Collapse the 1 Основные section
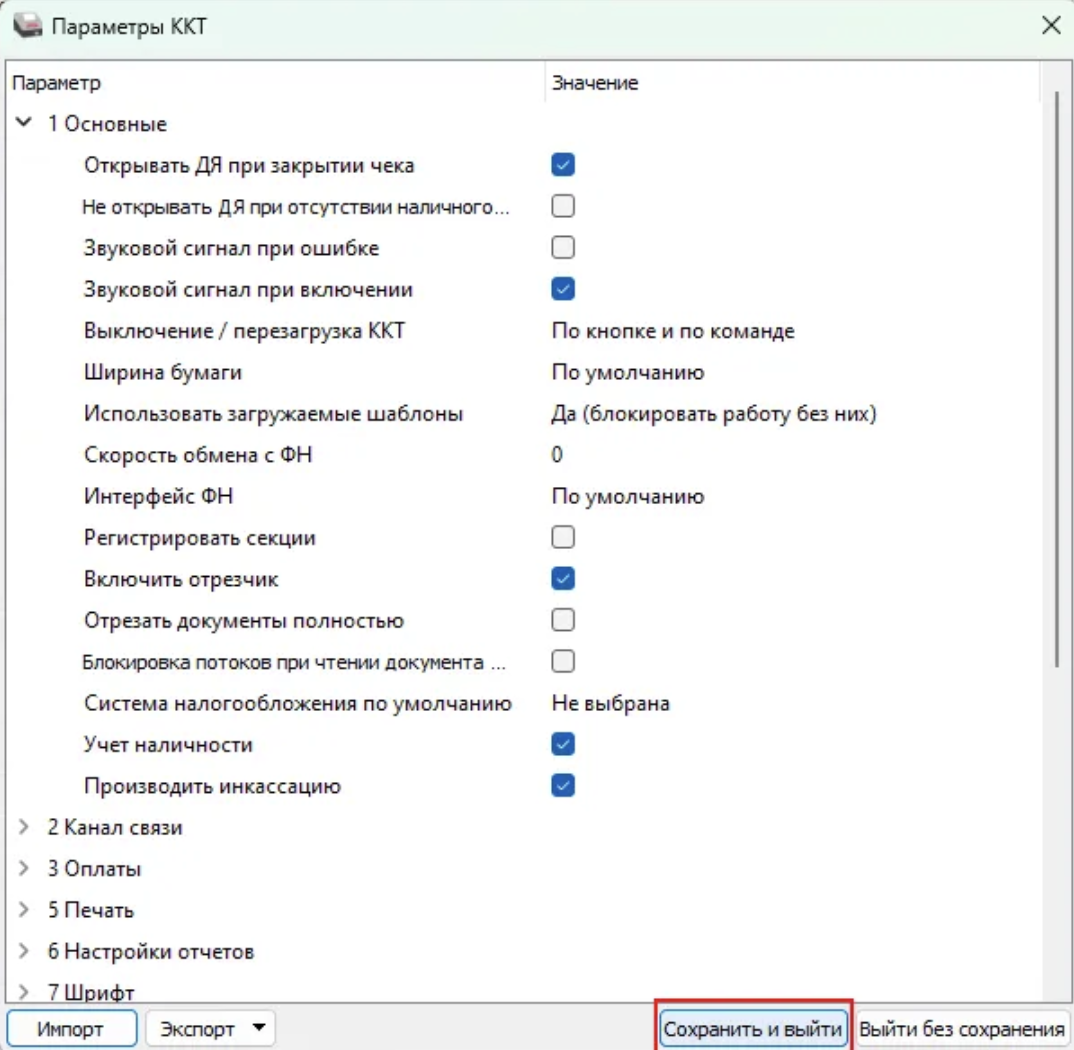1074x1050 pixels. 25,124
